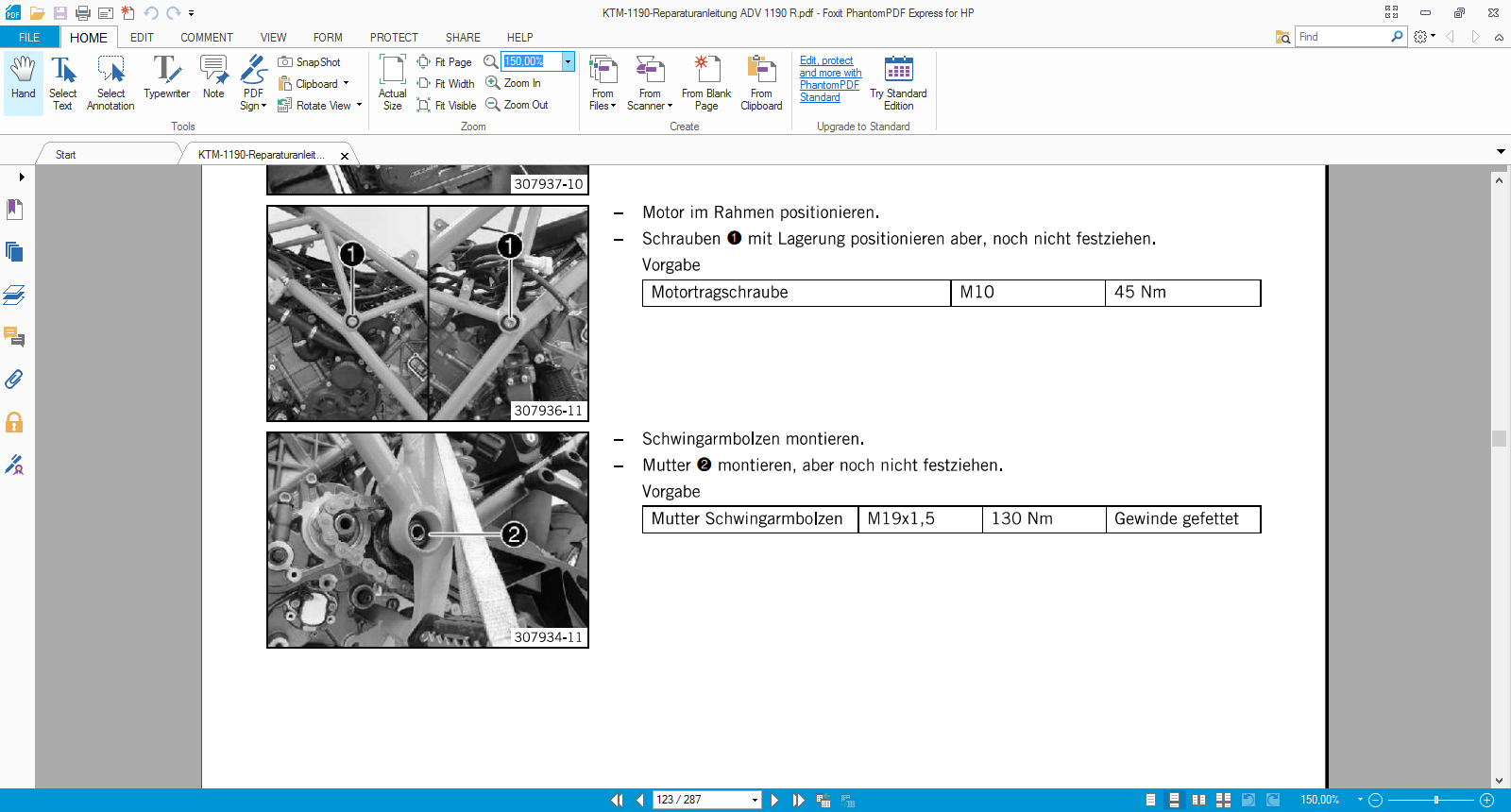Viewport: 1511px width, 812px height.
Task: Enable facing pages view mode
Action: tap(1198, 800)
